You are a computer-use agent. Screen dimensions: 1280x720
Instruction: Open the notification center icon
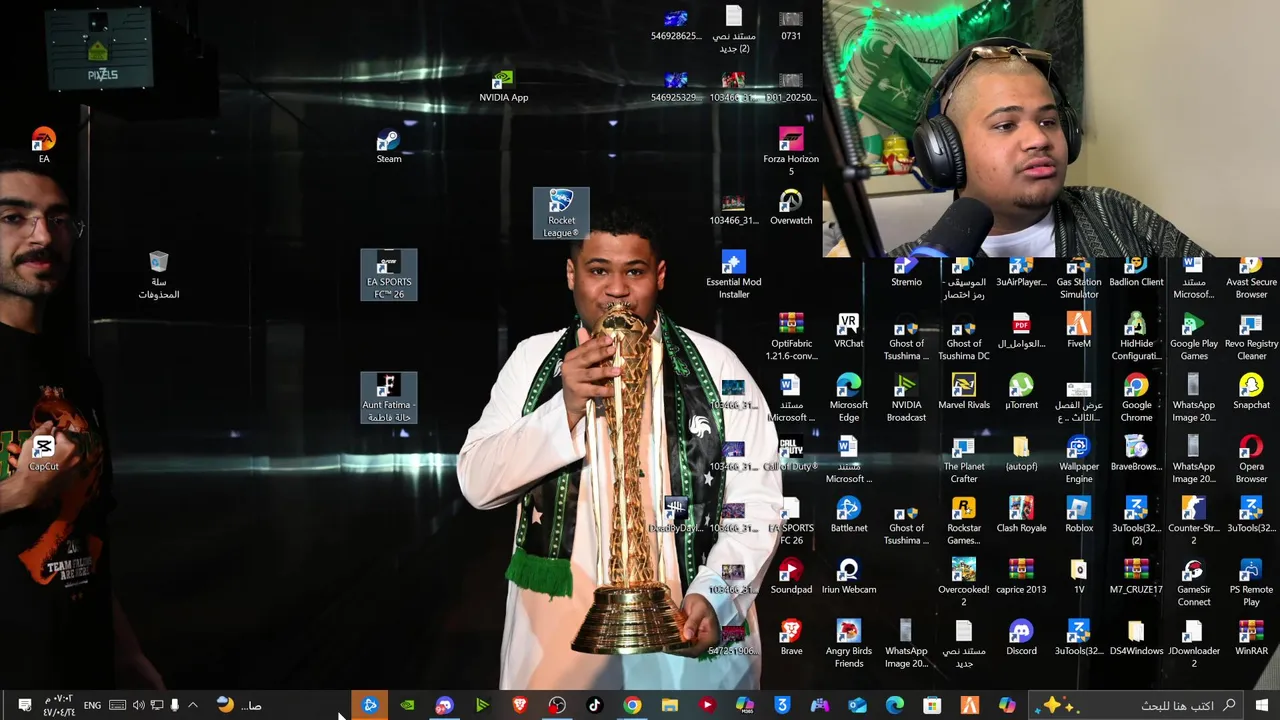tap(24, 705)
